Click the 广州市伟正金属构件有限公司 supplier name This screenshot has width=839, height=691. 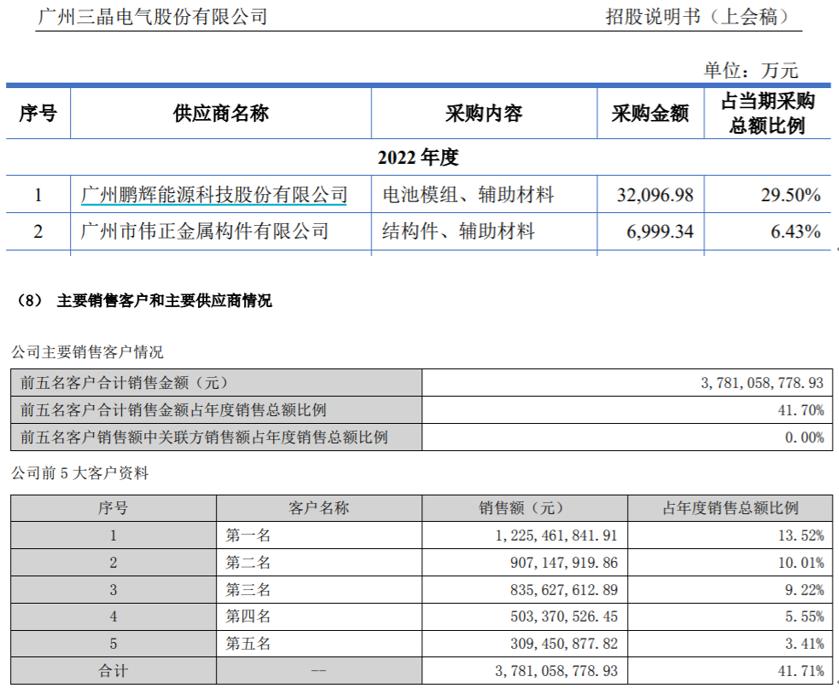click(x=204, y=231)
